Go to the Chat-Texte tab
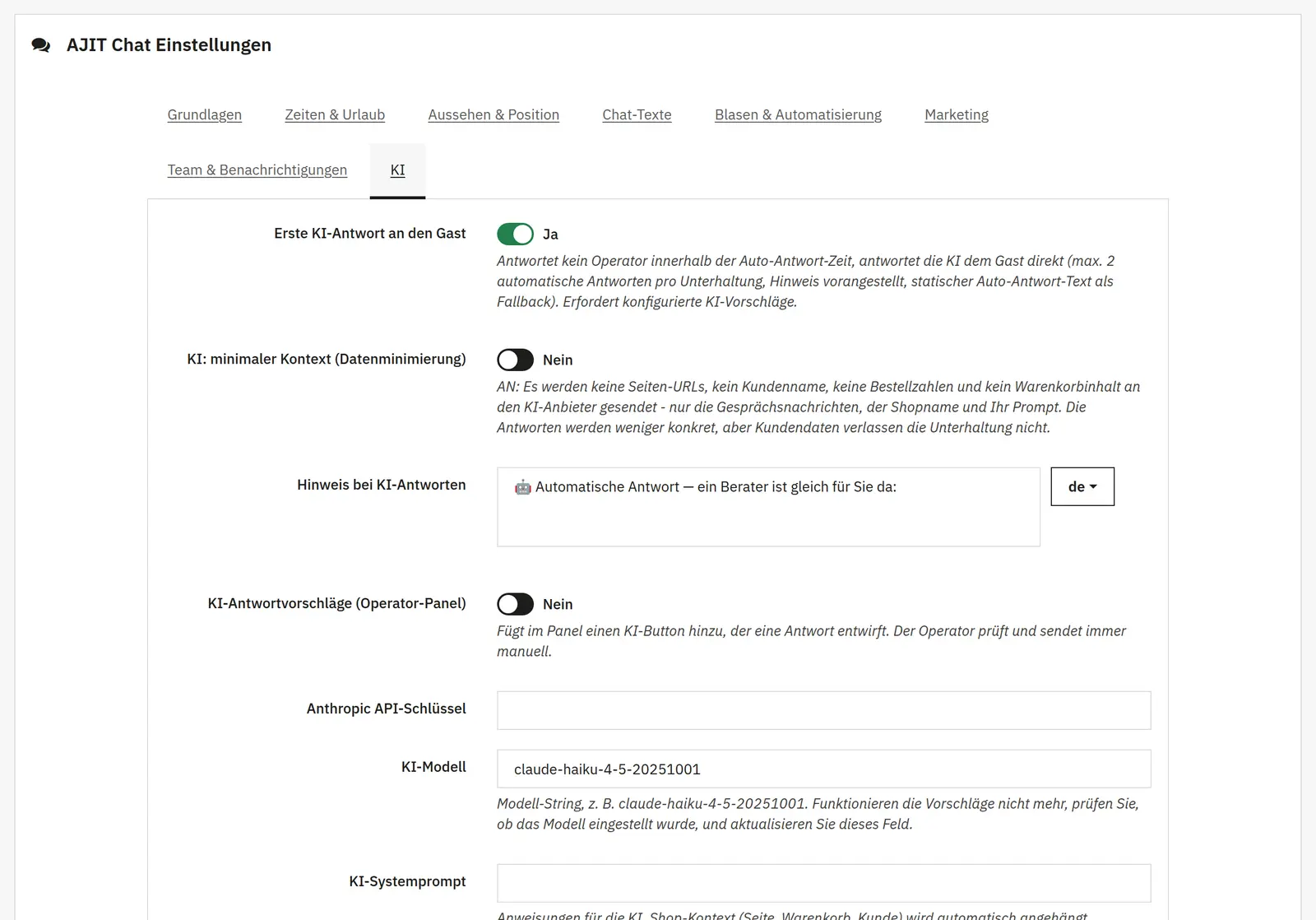The image size is (1316, 920). pyautogui.click(x=637, y=114)
